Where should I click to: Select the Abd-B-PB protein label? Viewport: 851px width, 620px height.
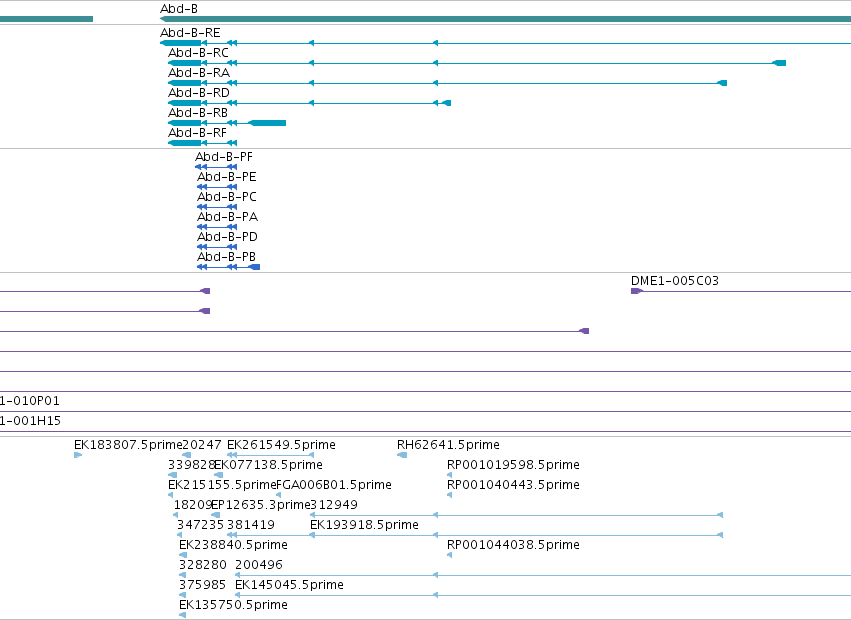point(226,257)
